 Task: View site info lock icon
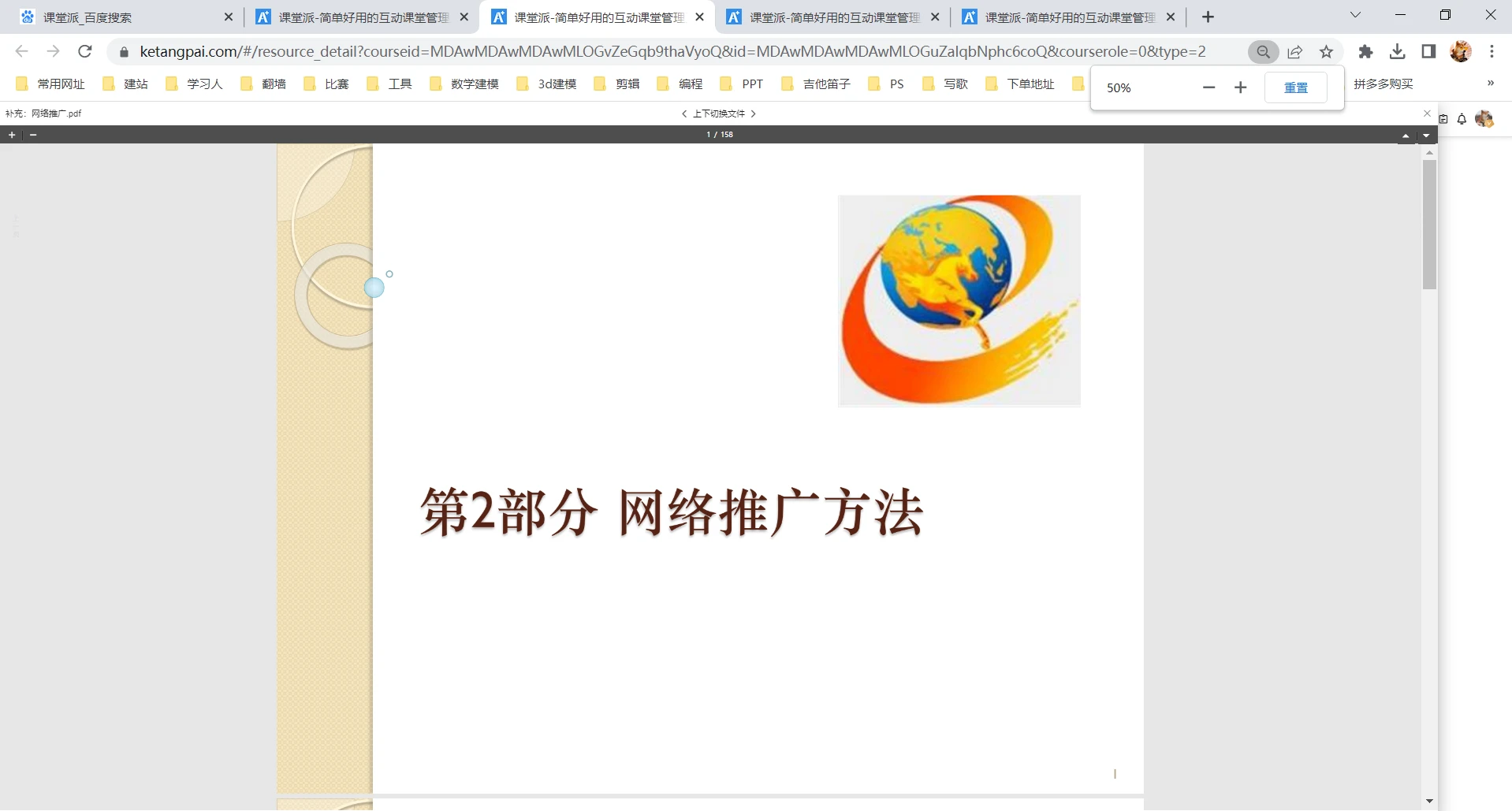(x=124, y=52)
